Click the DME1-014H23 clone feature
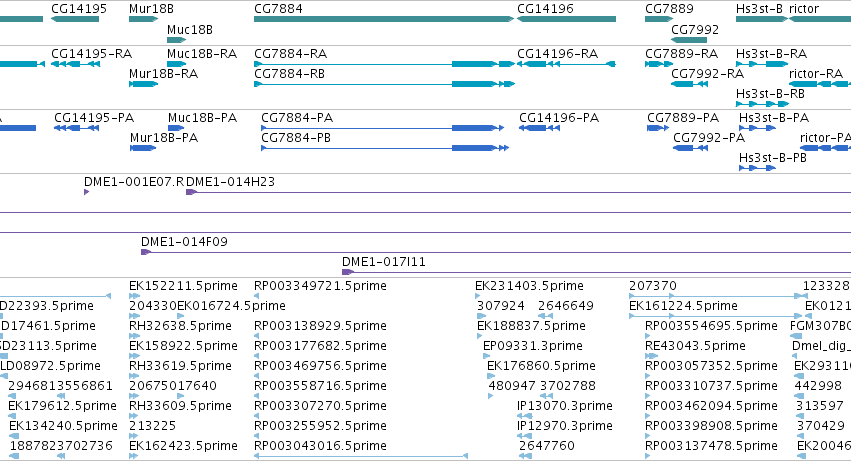The width and height of the screenshot is (851, 461). [518, 192]
